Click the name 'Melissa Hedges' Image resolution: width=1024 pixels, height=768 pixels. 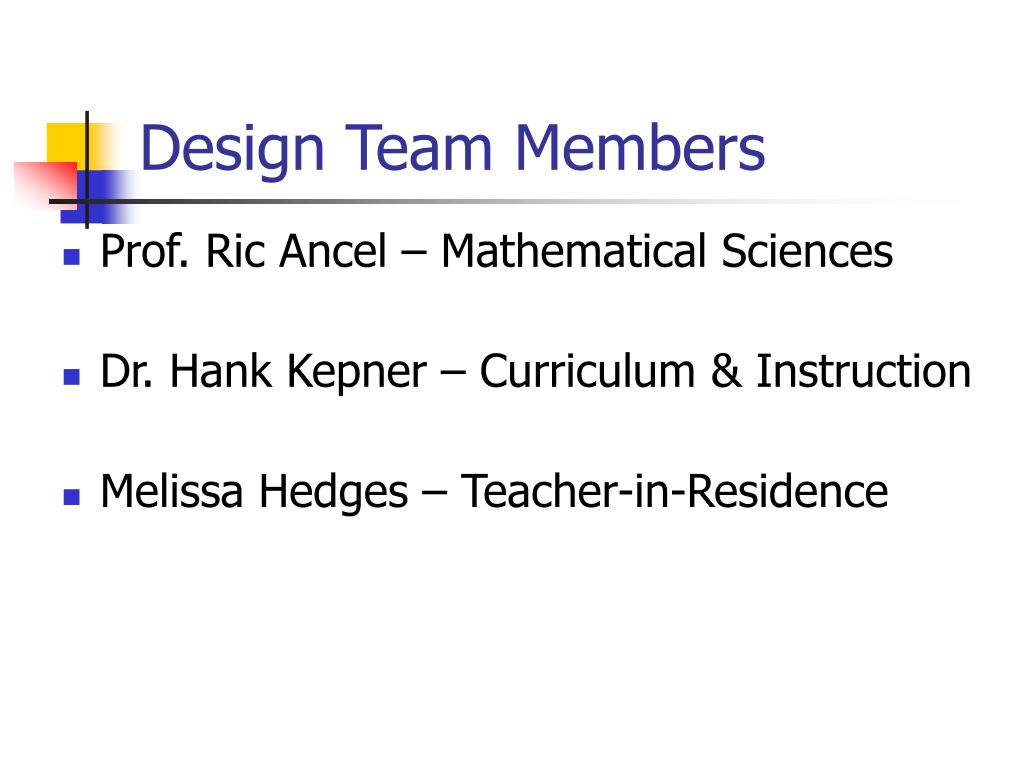(254, 492)
